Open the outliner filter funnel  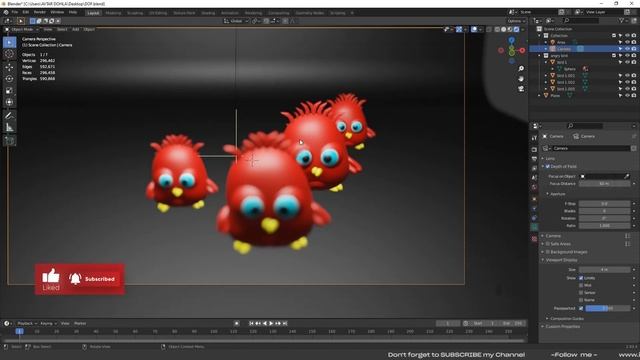coord(621,20)
